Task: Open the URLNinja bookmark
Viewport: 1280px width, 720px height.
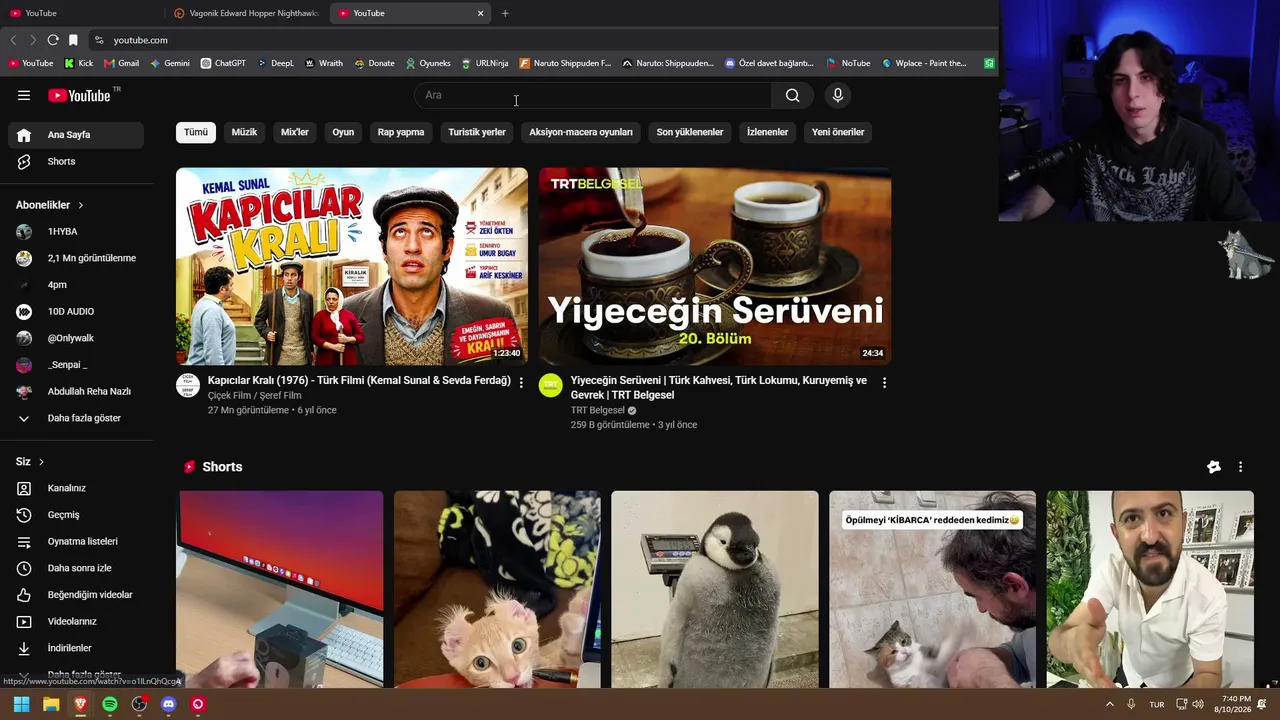Action: pos(485,63)
